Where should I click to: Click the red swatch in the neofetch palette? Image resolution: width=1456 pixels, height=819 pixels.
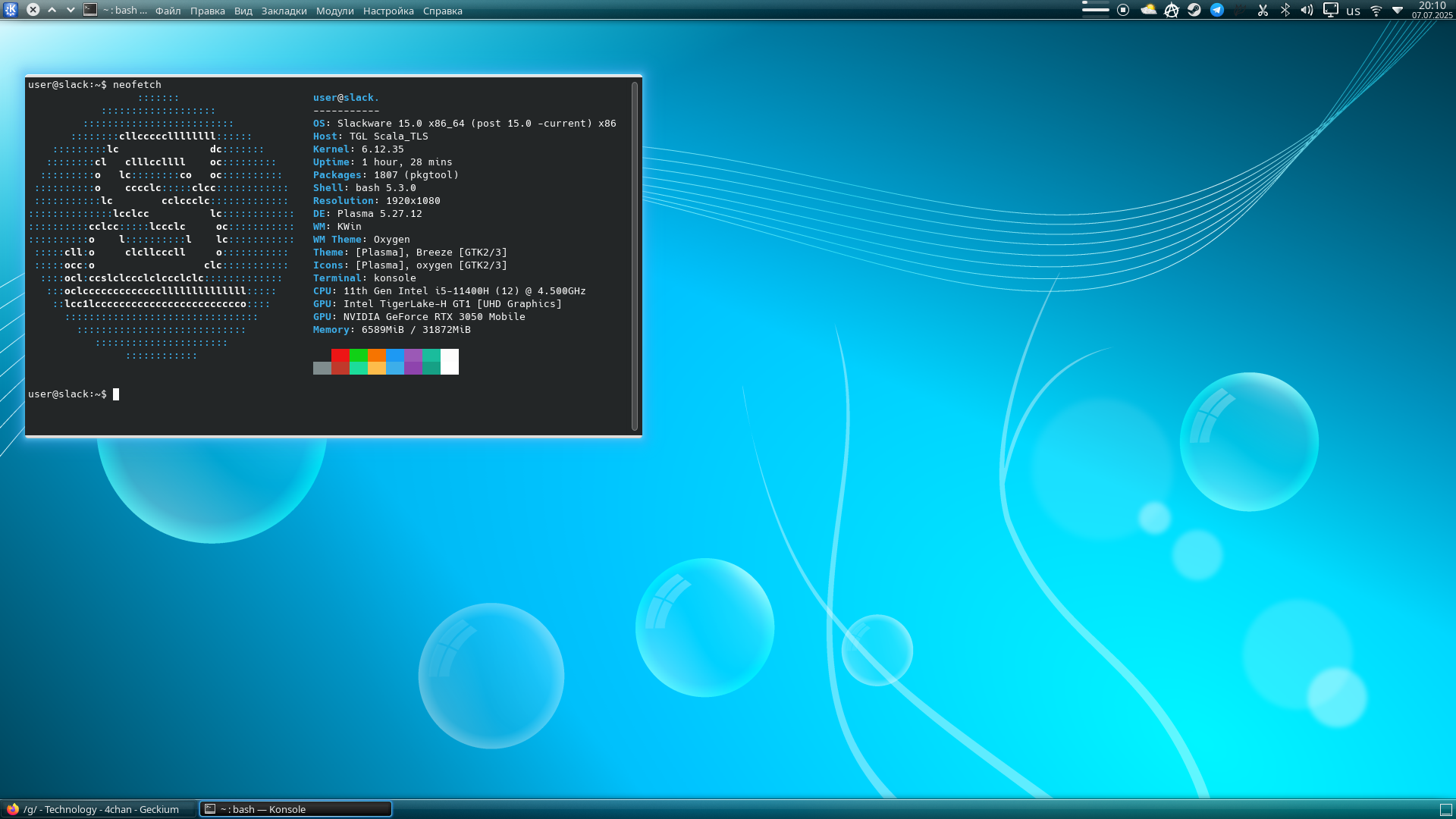tap(340, 356)
